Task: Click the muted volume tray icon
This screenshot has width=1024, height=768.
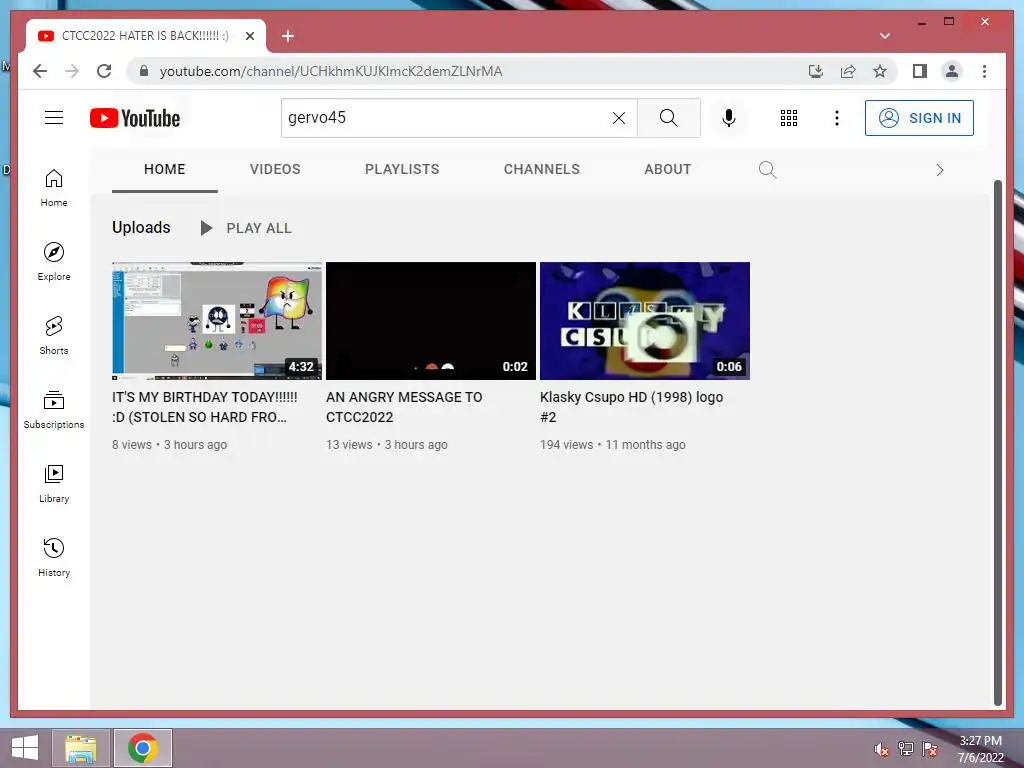Action: [881, 749]
